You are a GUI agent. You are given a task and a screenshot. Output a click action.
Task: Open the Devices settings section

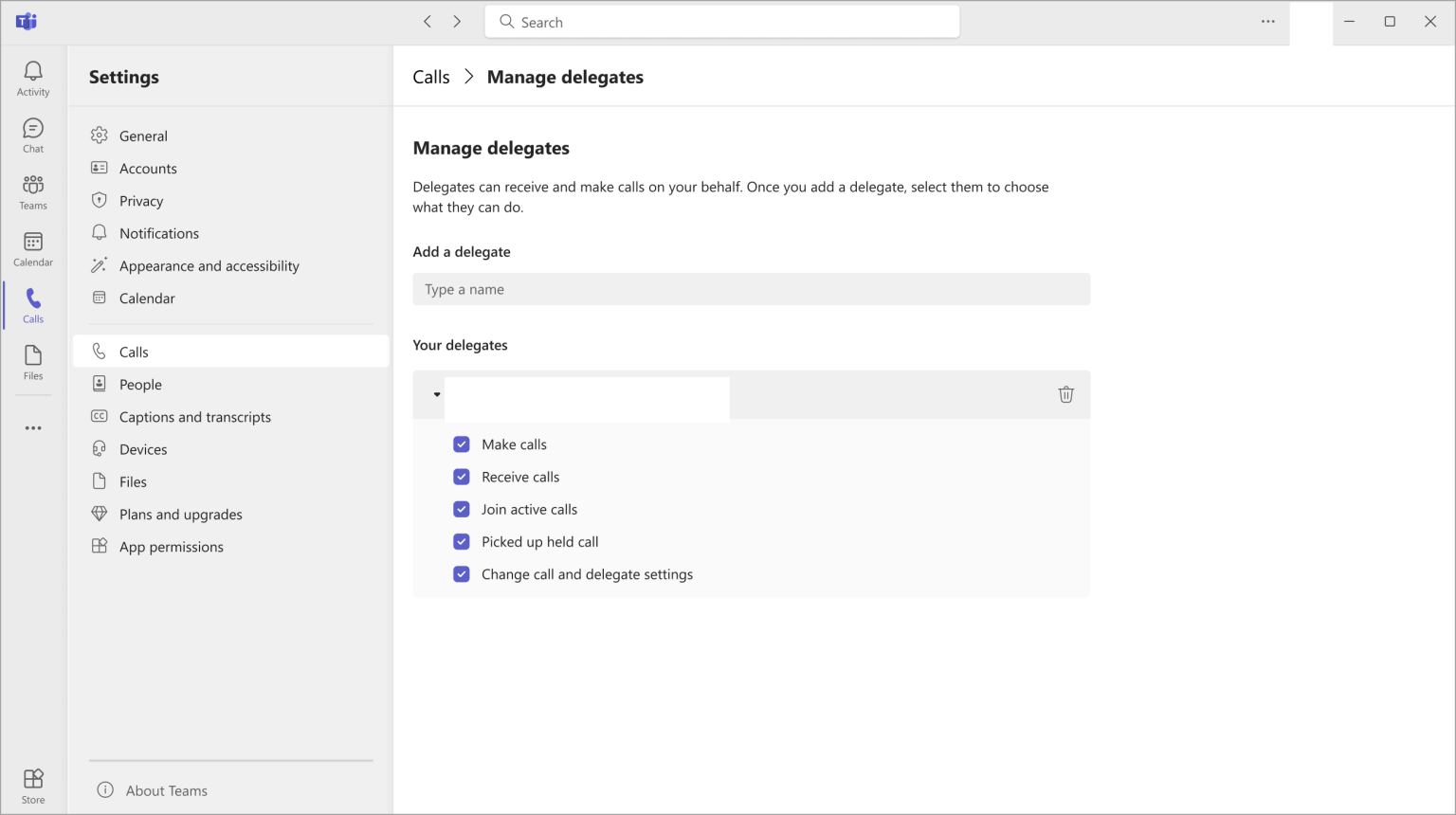click(x=143, y=448)
